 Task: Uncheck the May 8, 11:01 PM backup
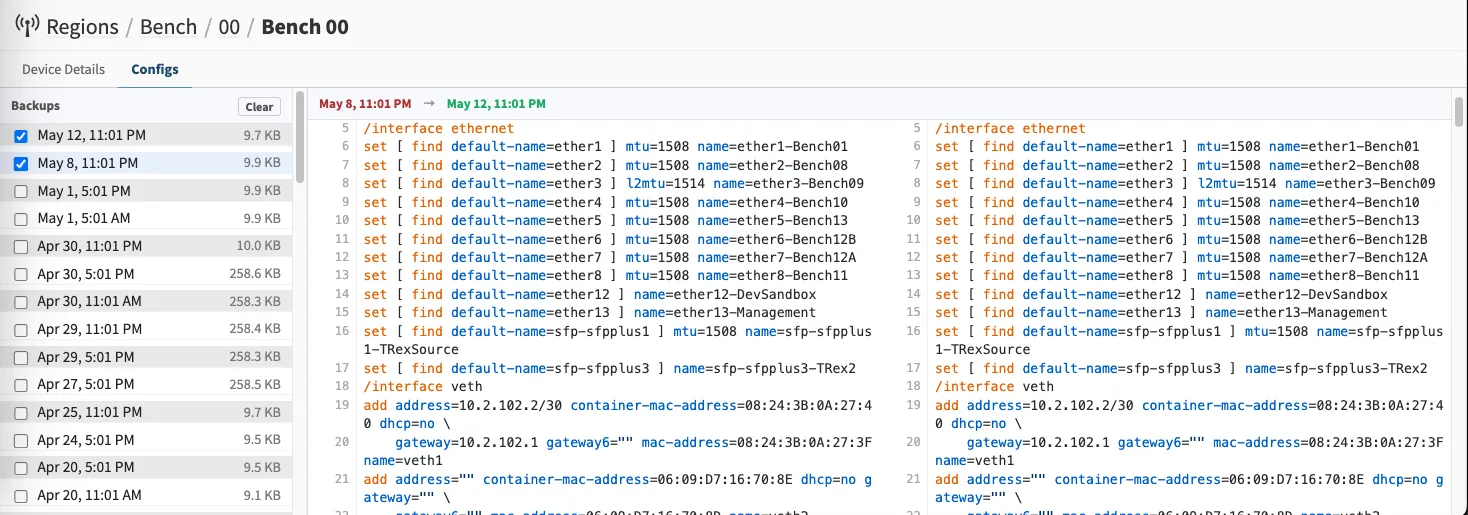coord(21,163)
